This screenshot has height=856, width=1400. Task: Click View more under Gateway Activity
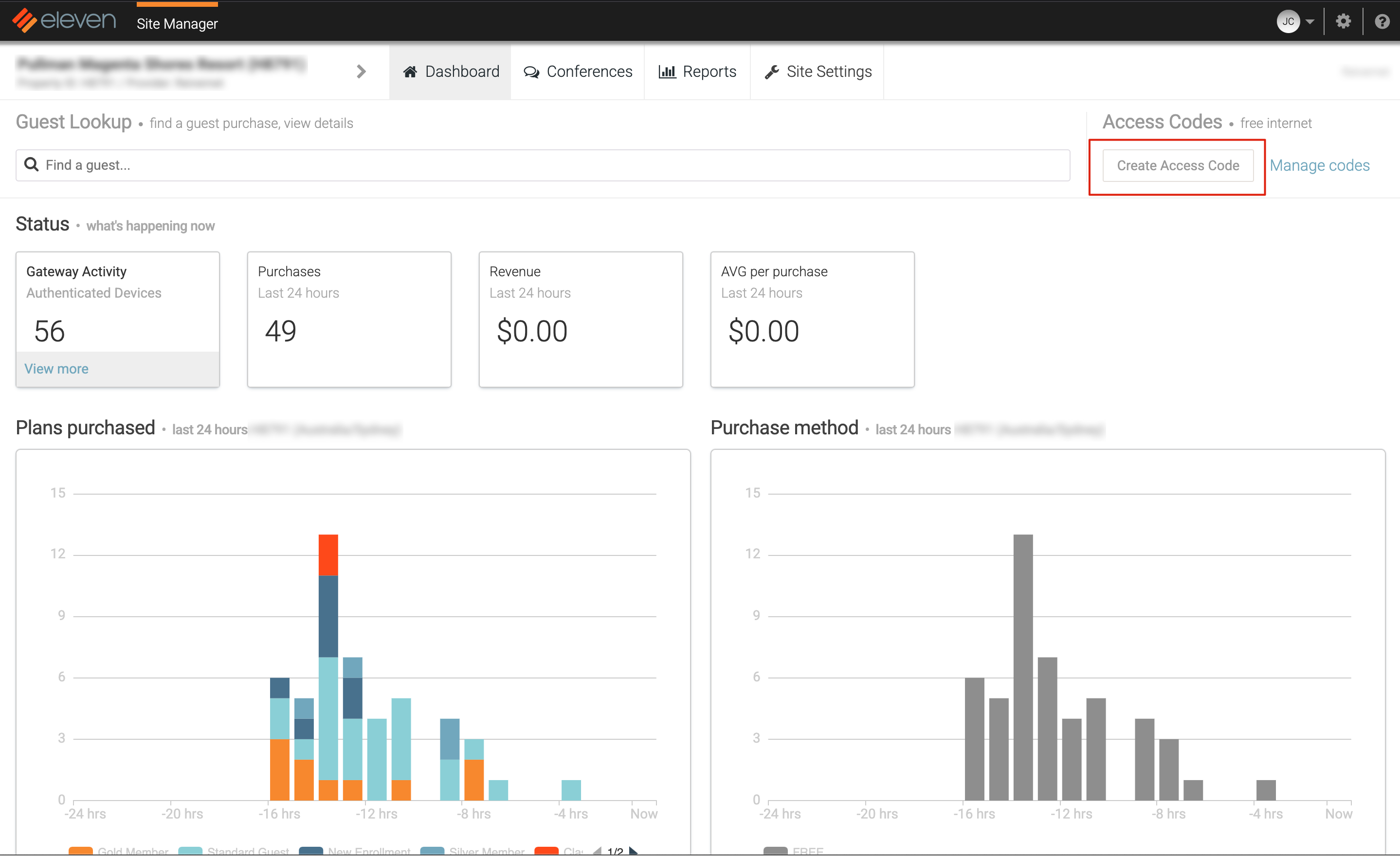(56, 369)
